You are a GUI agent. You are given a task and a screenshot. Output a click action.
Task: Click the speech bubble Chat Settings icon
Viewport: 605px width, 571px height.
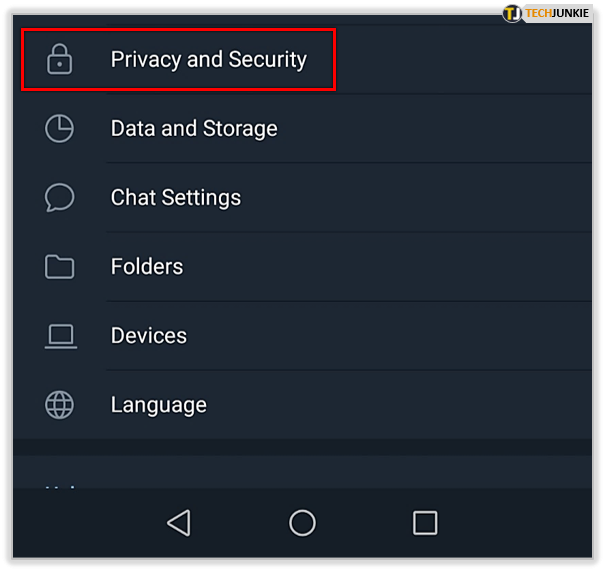point(60,197)
